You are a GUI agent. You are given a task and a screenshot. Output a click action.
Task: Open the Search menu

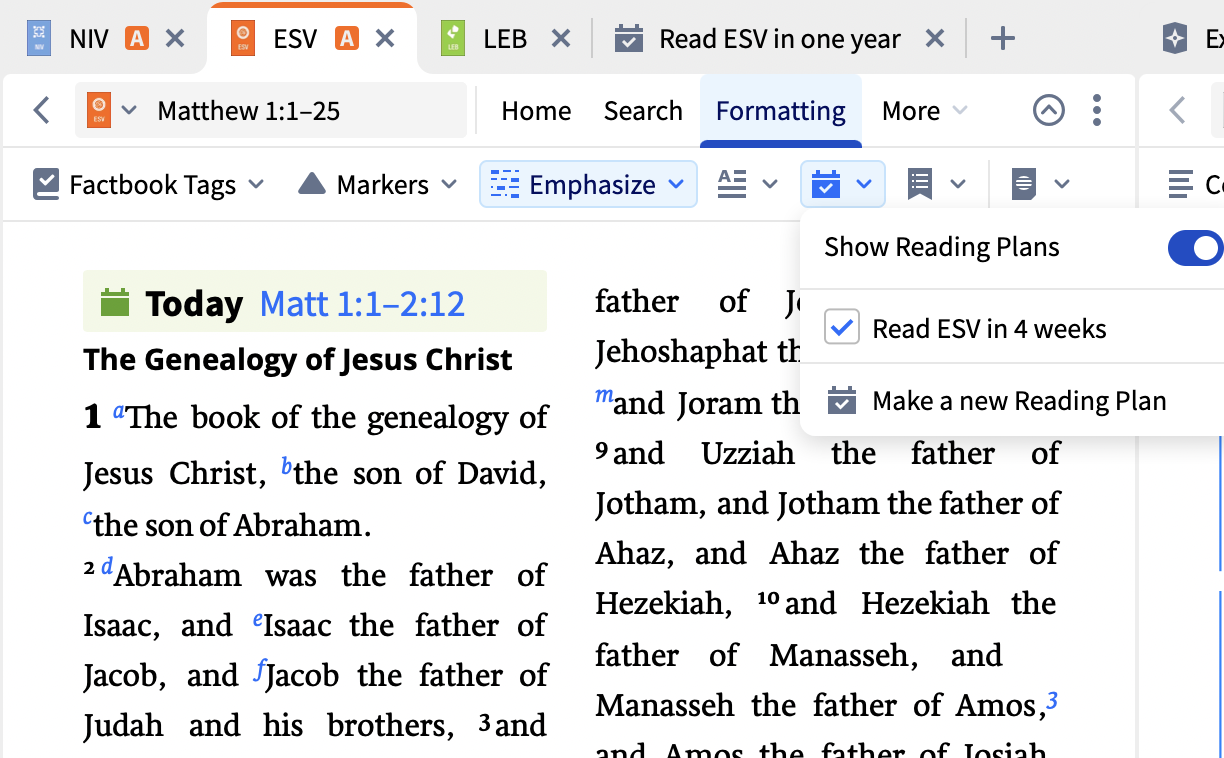coord(643,110)
